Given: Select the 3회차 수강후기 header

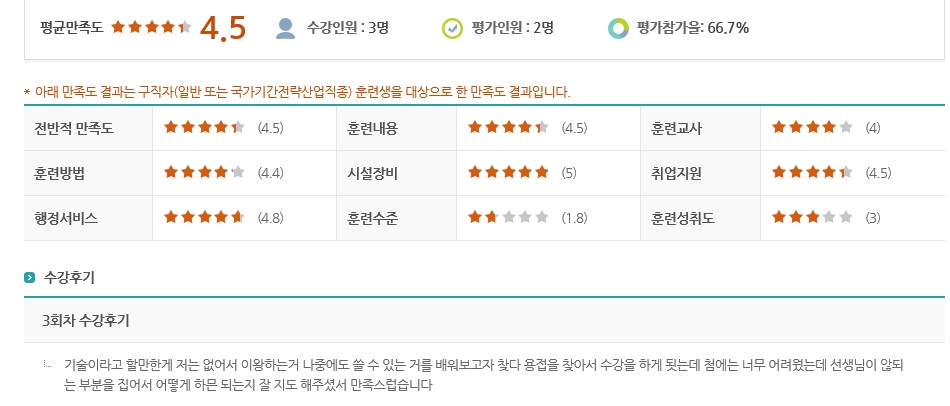Looking at the screenshot, I should (x=484, y=321).
